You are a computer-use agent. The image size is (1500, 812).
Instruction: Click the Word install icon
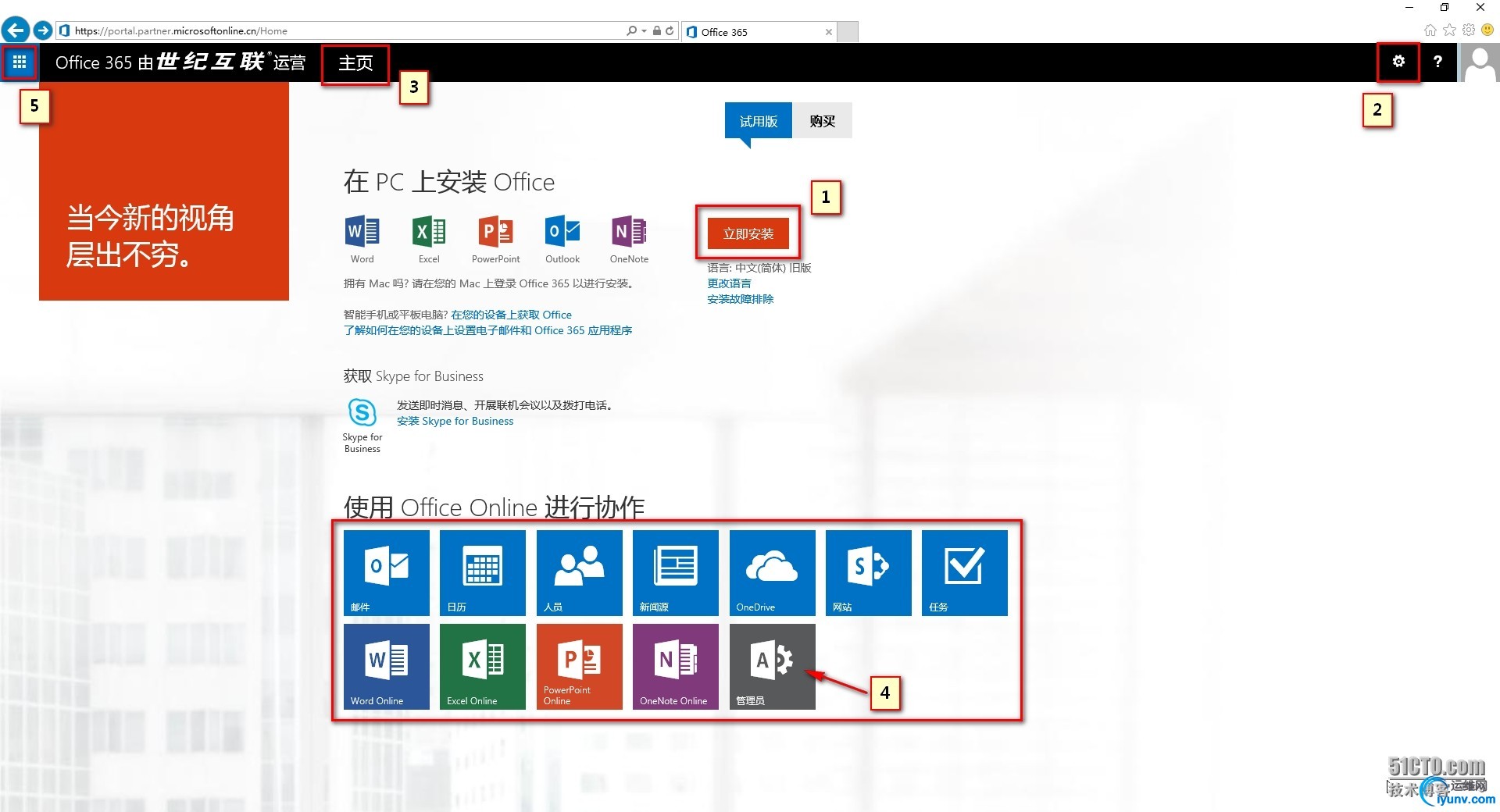point(362,231)
